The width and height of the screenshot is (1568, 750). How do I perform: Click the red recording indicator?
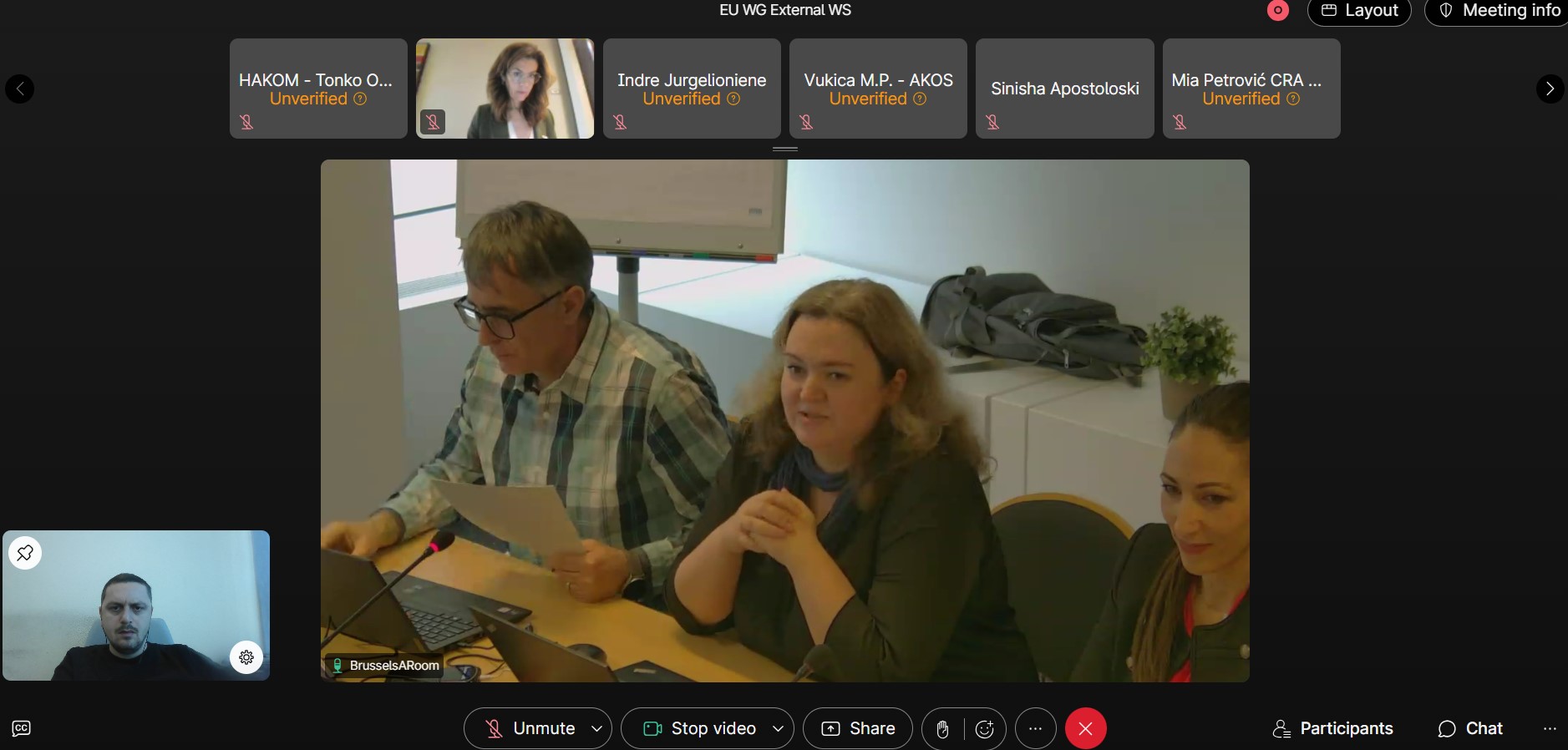pyautogui.click(x=1277, y=11)
